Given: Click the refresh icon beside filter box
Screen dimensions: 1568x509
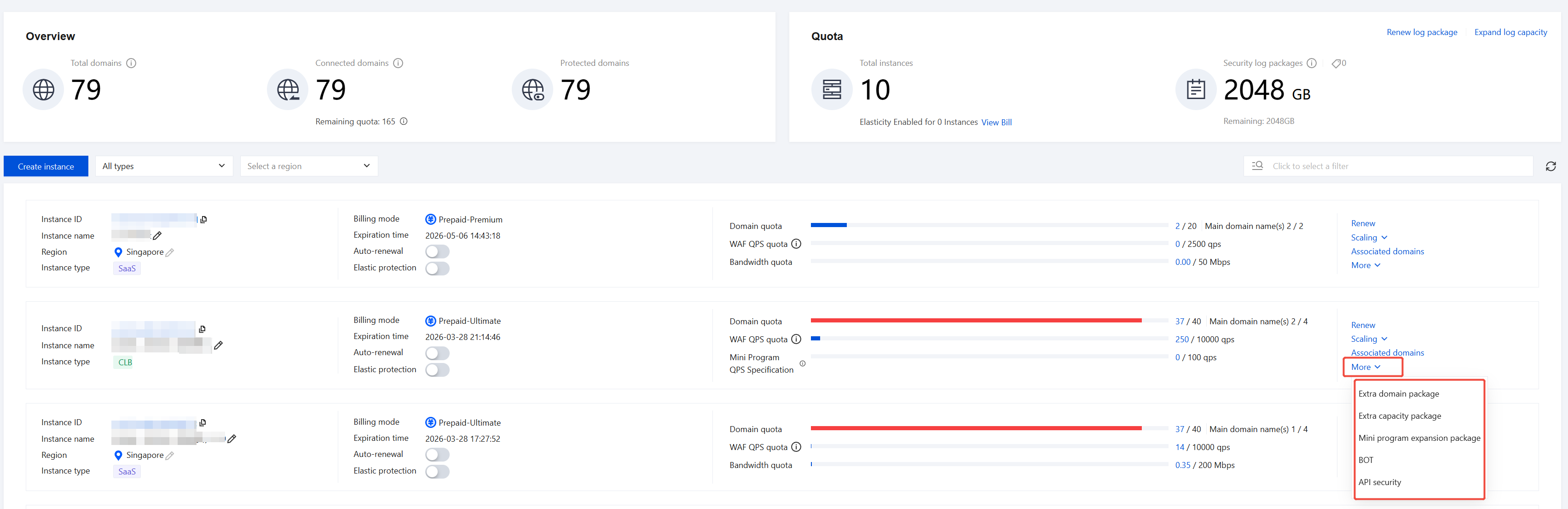Looking at the screenshot, I should [x=1551, y=166].
